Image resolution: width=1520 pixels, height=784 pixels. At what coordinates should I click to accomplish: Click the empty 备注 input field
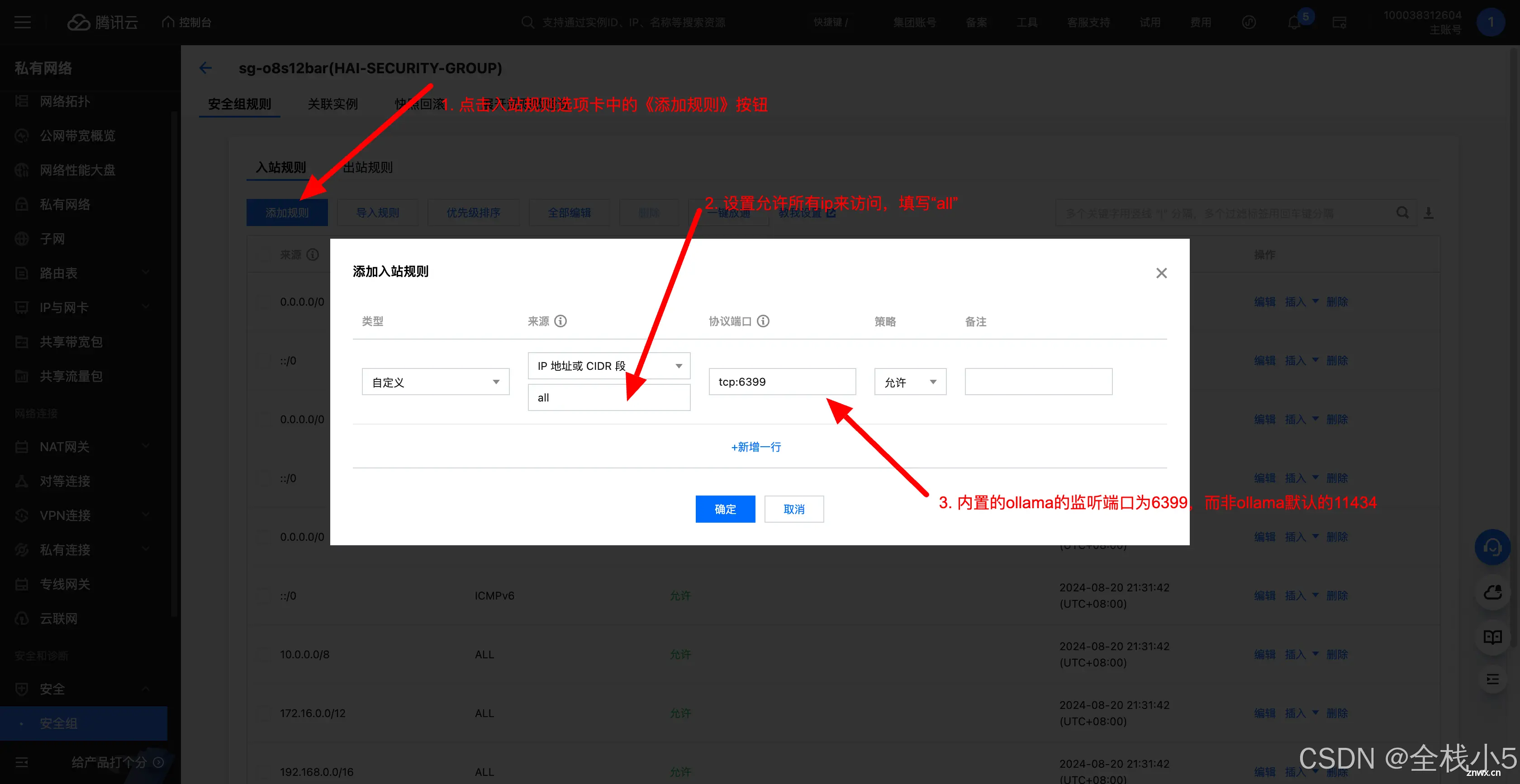click(x=1039, y=382)
